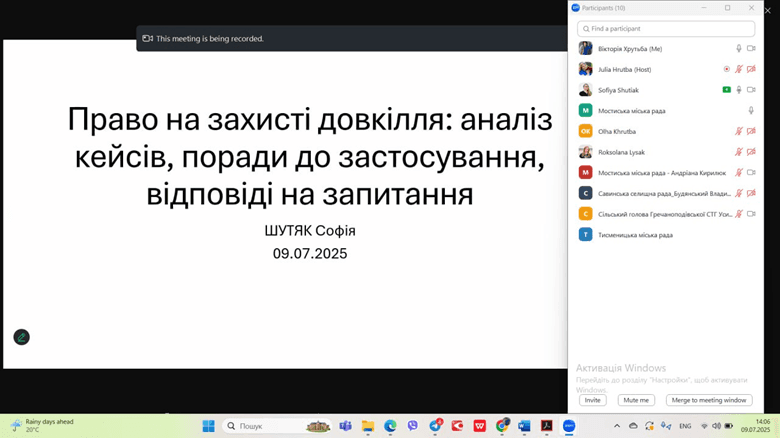The image size is (780, 438).
Task: Launch Microsoft Word from the taskbar
Action: coord(524,426)
